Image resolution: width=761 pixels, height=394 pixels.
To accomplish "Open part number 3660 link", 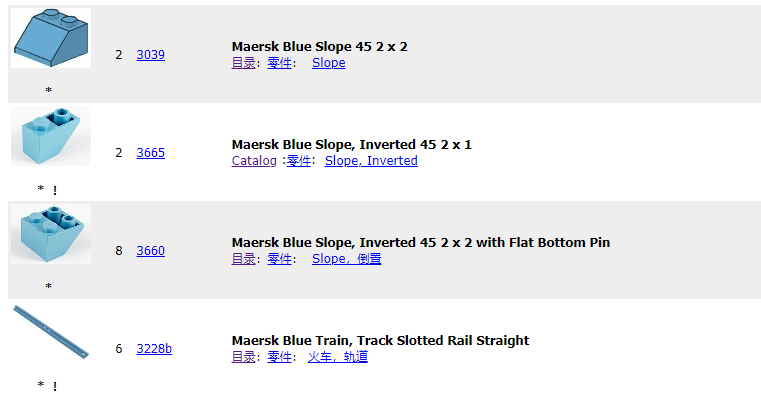I will coord(150,251).
